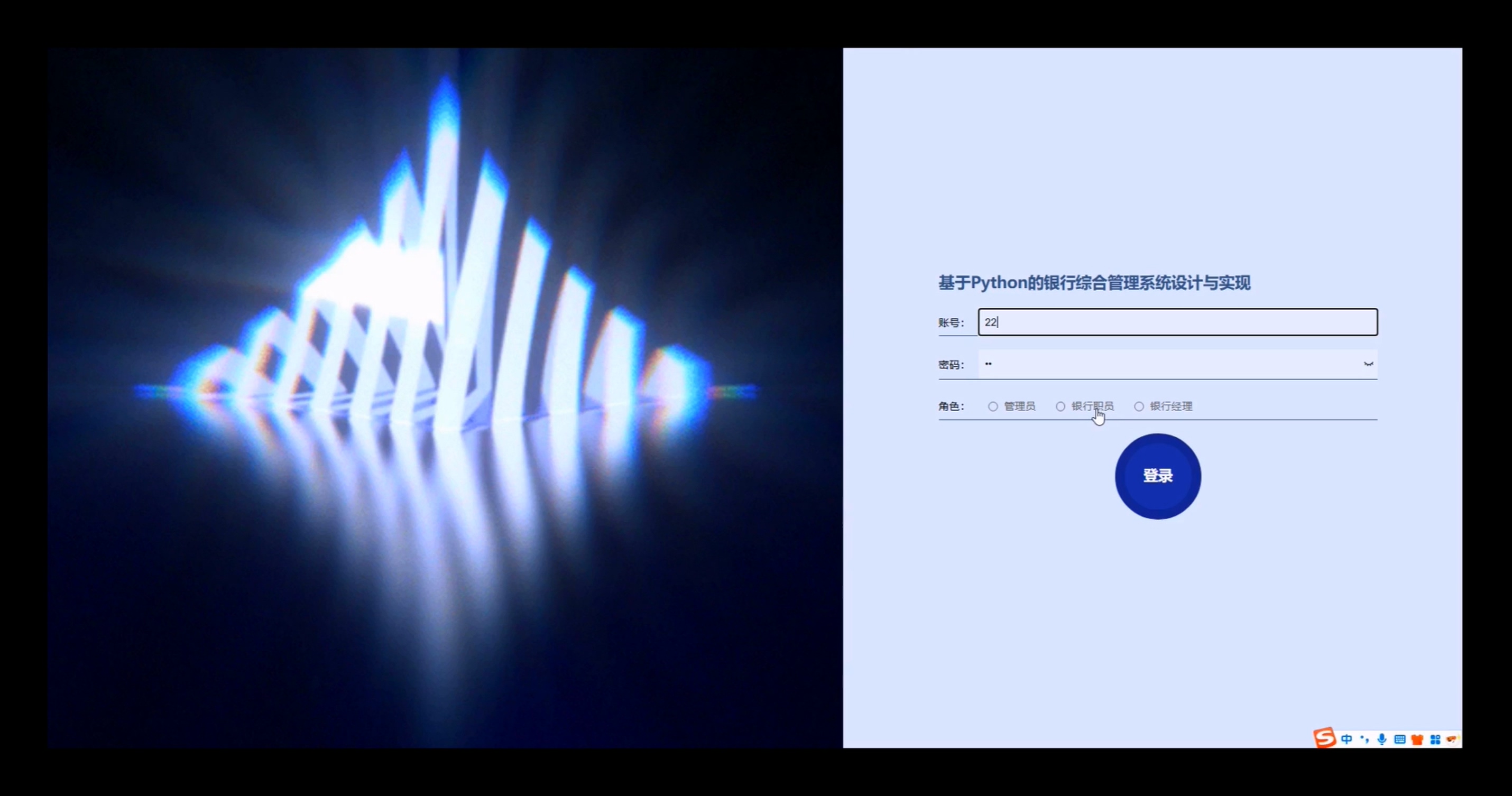Toggle the 中 Chinese/English input mode

[x=1347, y=739]
